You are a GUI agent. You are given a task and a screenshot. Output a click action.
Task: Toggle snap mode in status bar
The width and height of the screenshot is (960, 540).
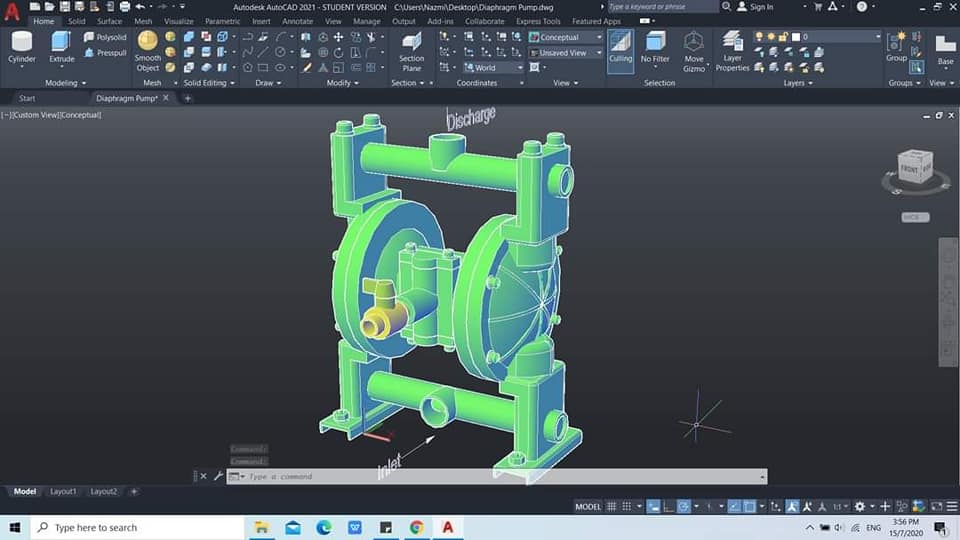pyautogui.click(x=626, y=506)
